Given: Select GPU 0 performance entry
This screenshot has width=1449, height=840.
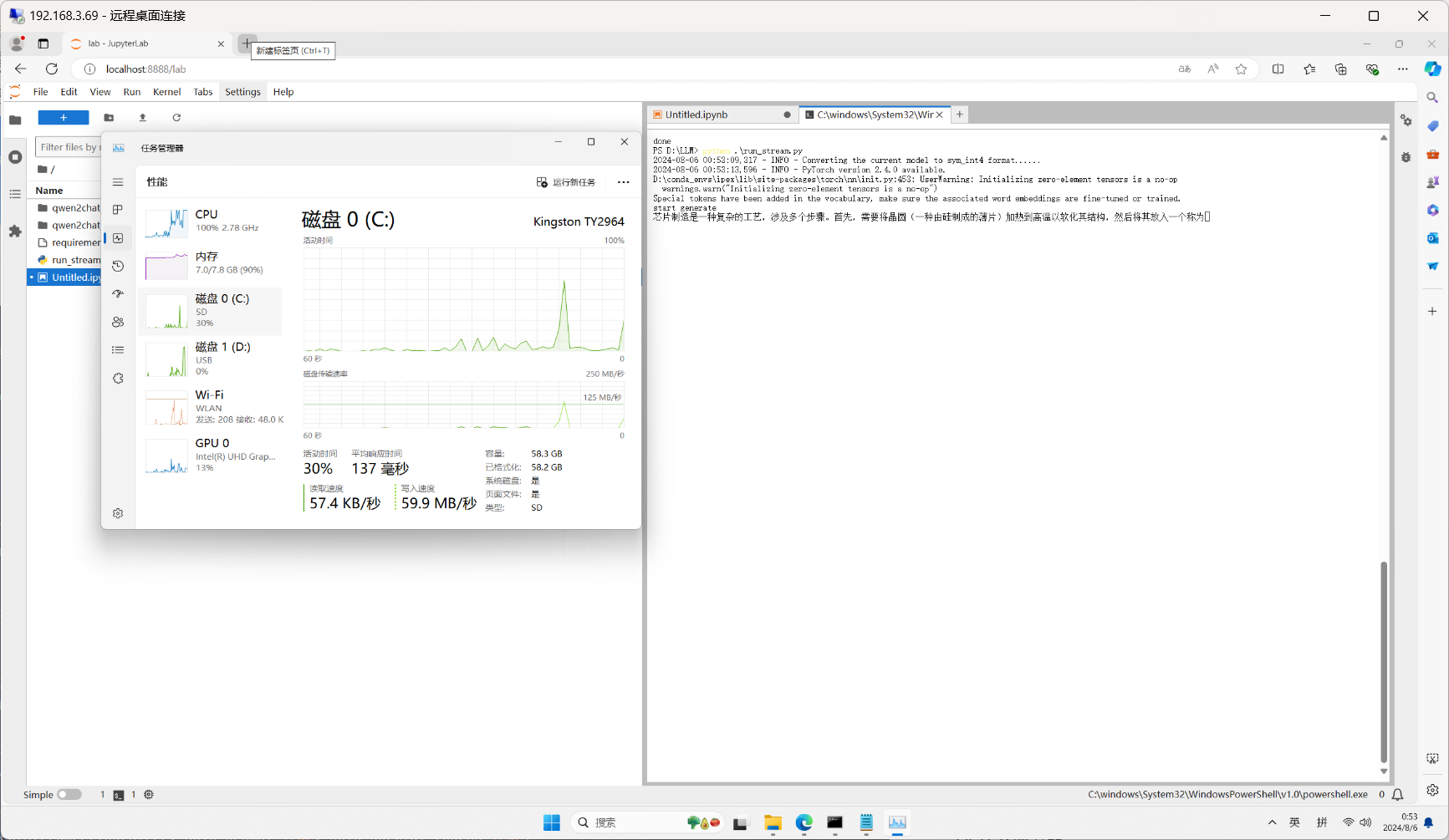Looking at the screenshot, I should [211, 456].
